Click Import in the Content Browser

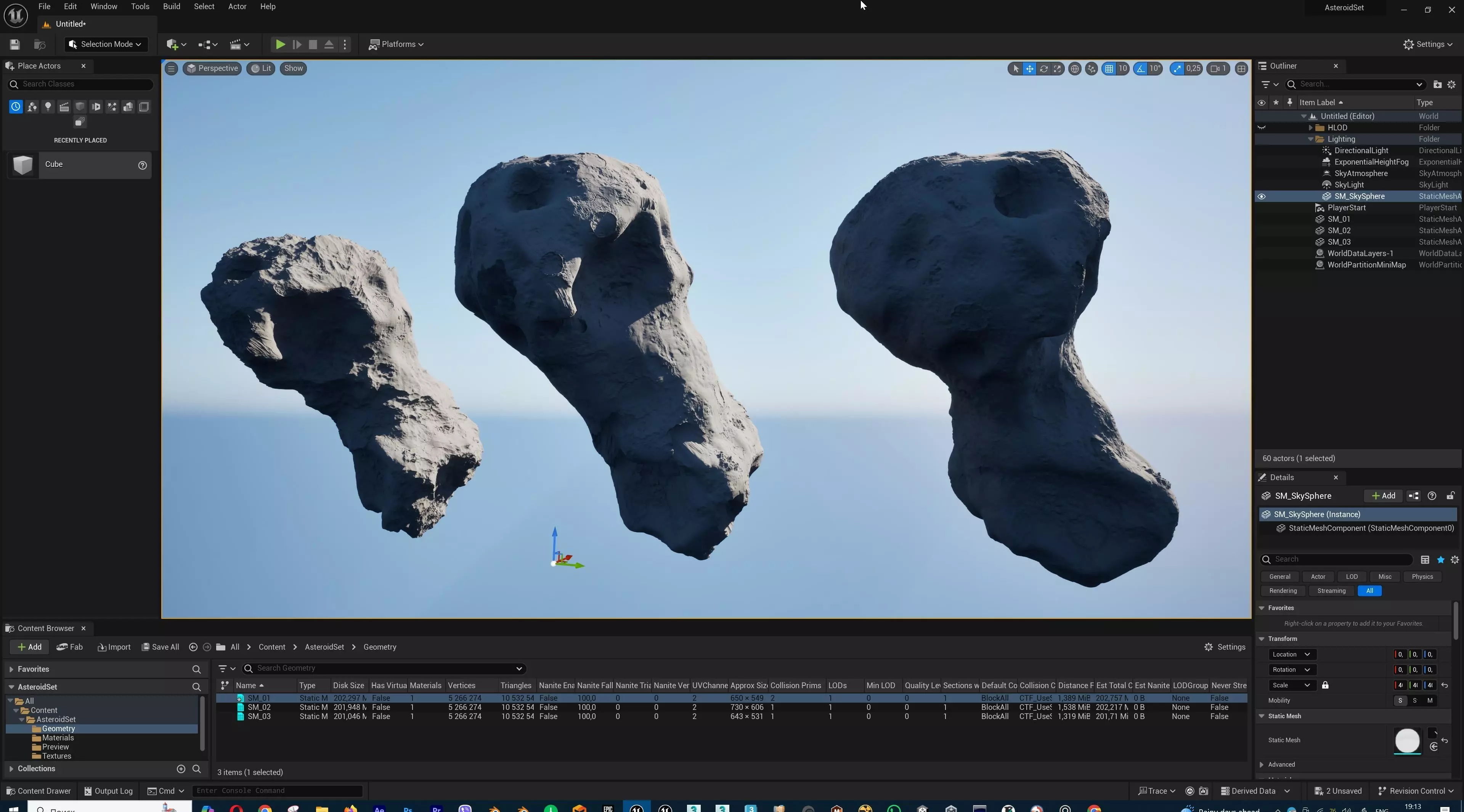click(114, 647)
